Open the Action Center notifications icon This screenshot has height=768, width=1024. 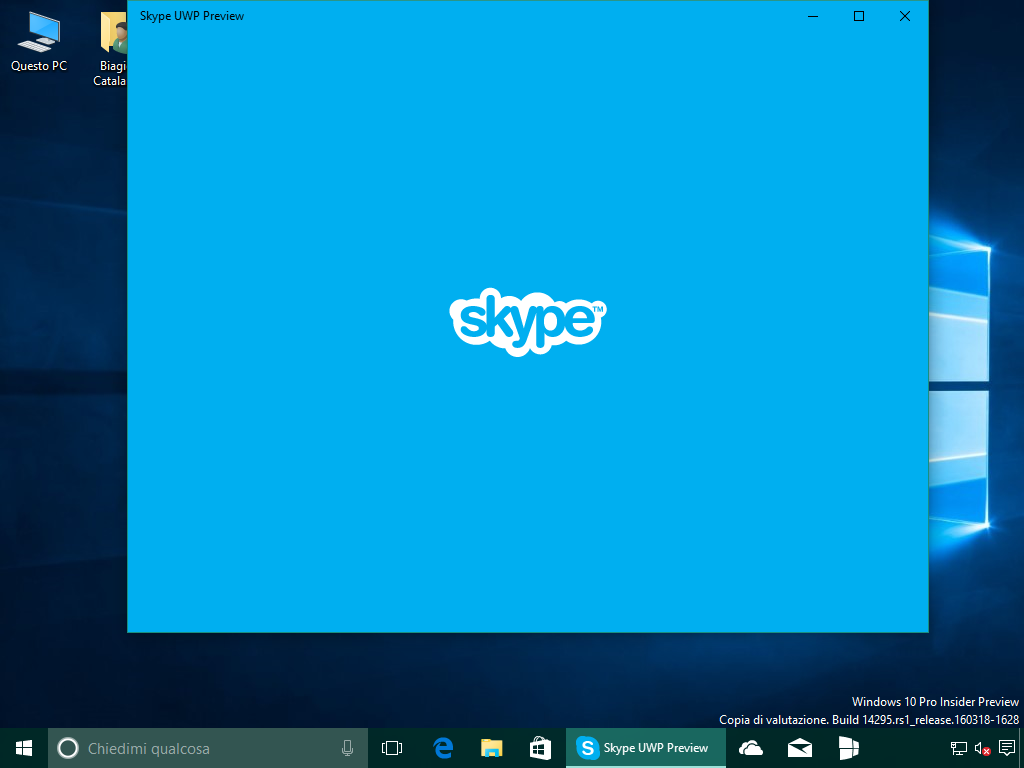(x=1006, y=748)
